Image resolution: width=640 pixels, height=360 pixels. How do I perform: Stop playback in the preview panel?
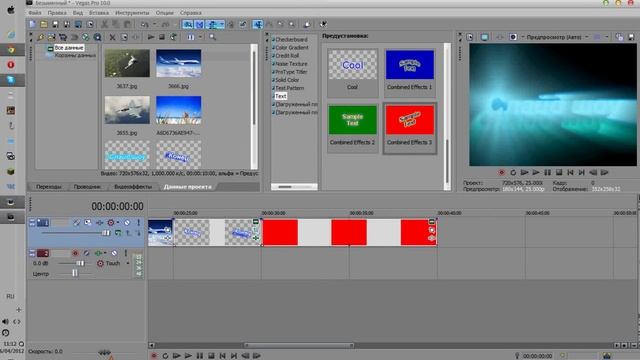click(559, 173)
